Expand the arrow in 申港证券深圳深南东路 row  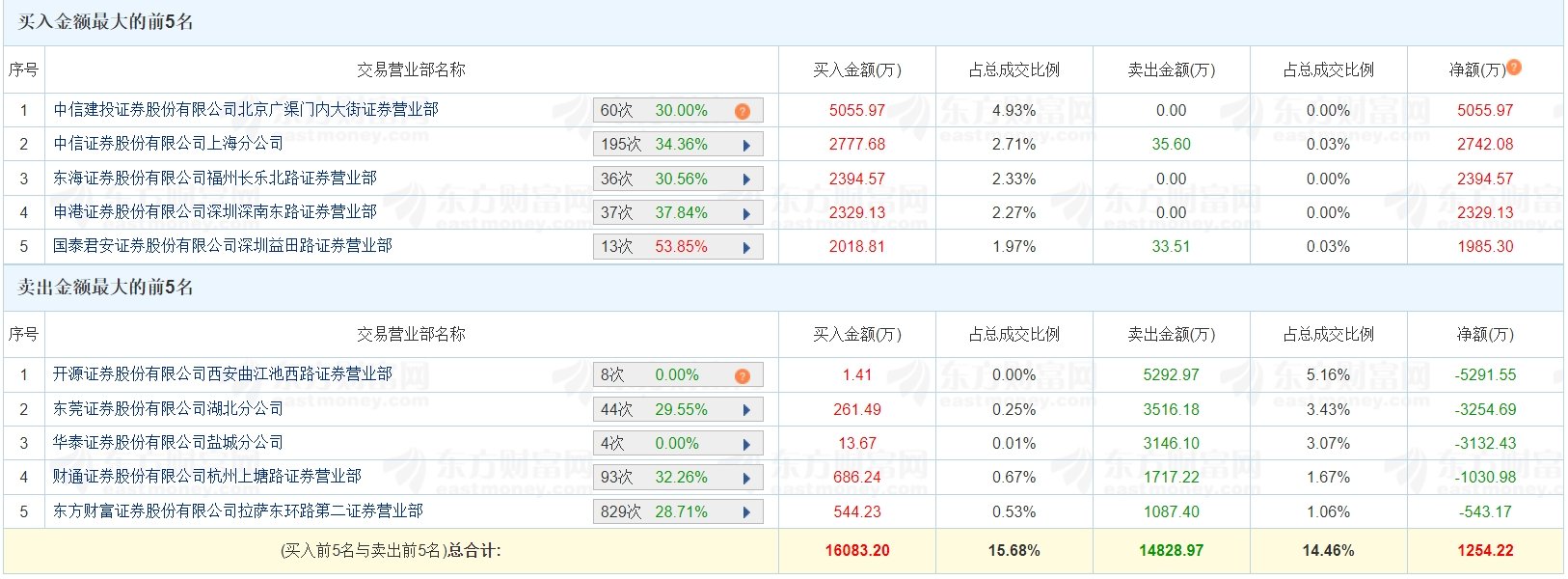(x=746, y=213)
